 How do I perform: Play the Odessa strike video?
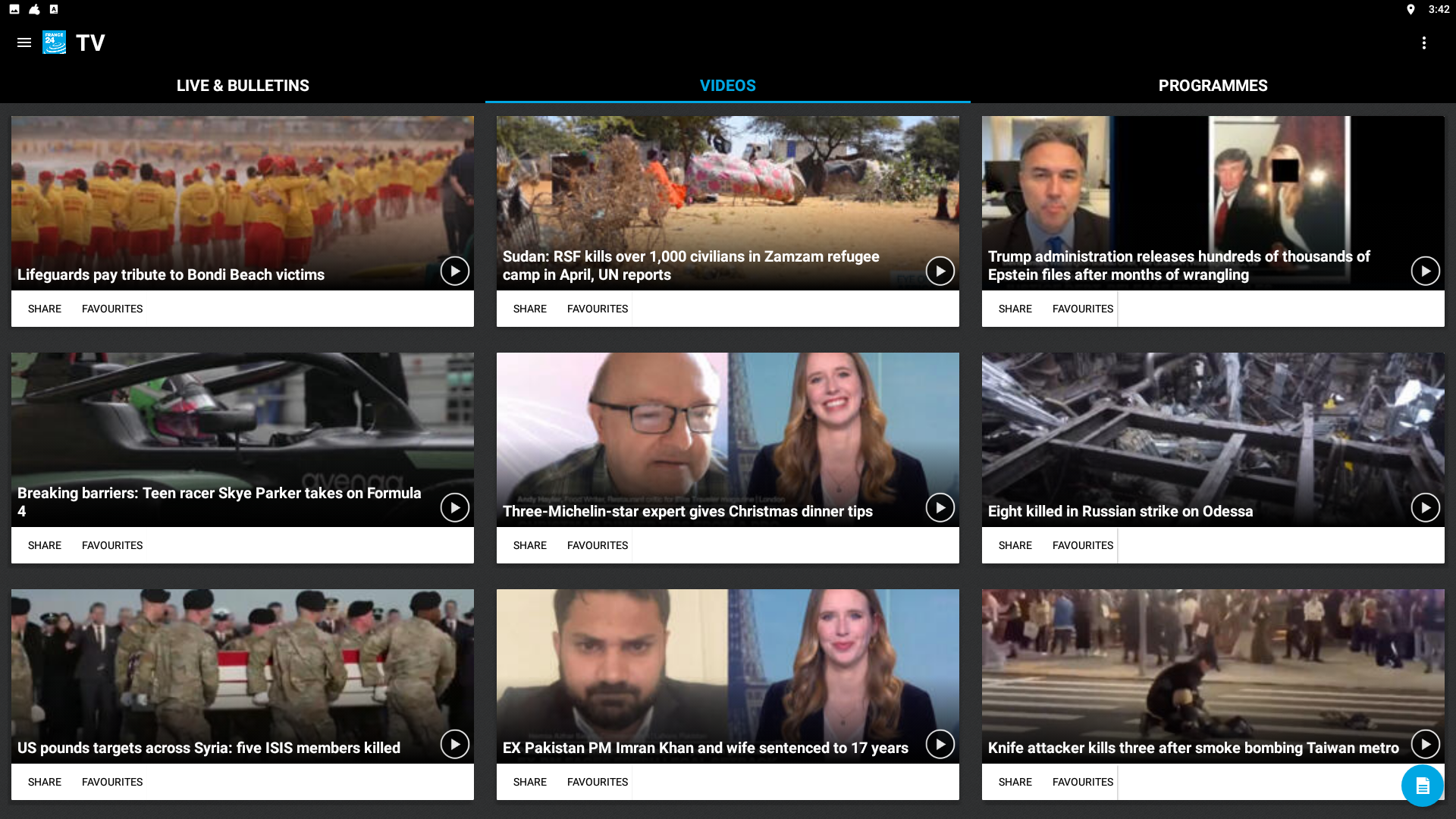[x=1425, y=507]
